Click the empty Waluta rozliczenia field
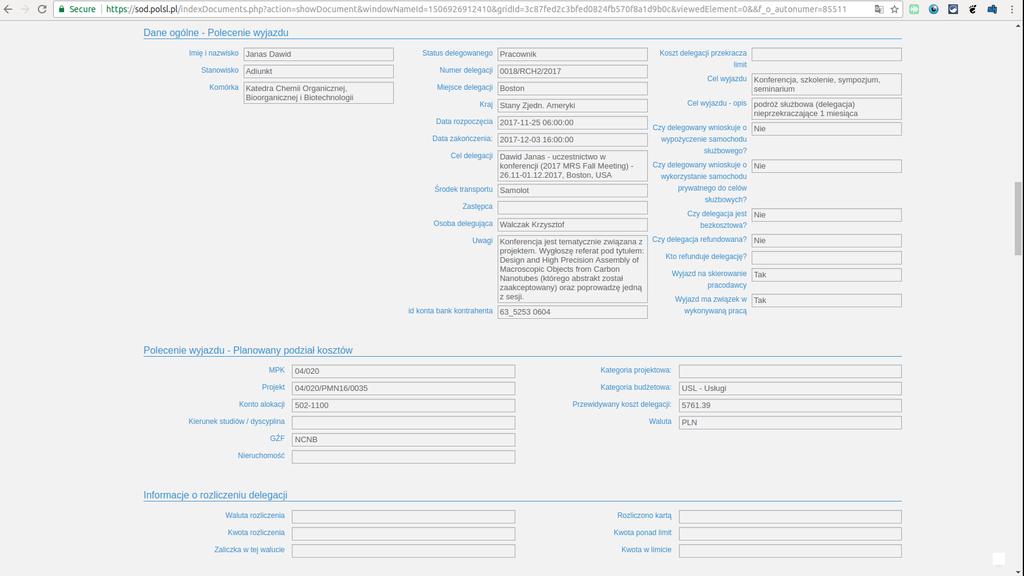Screen dimensions: 1024x576 coord(404,517)
